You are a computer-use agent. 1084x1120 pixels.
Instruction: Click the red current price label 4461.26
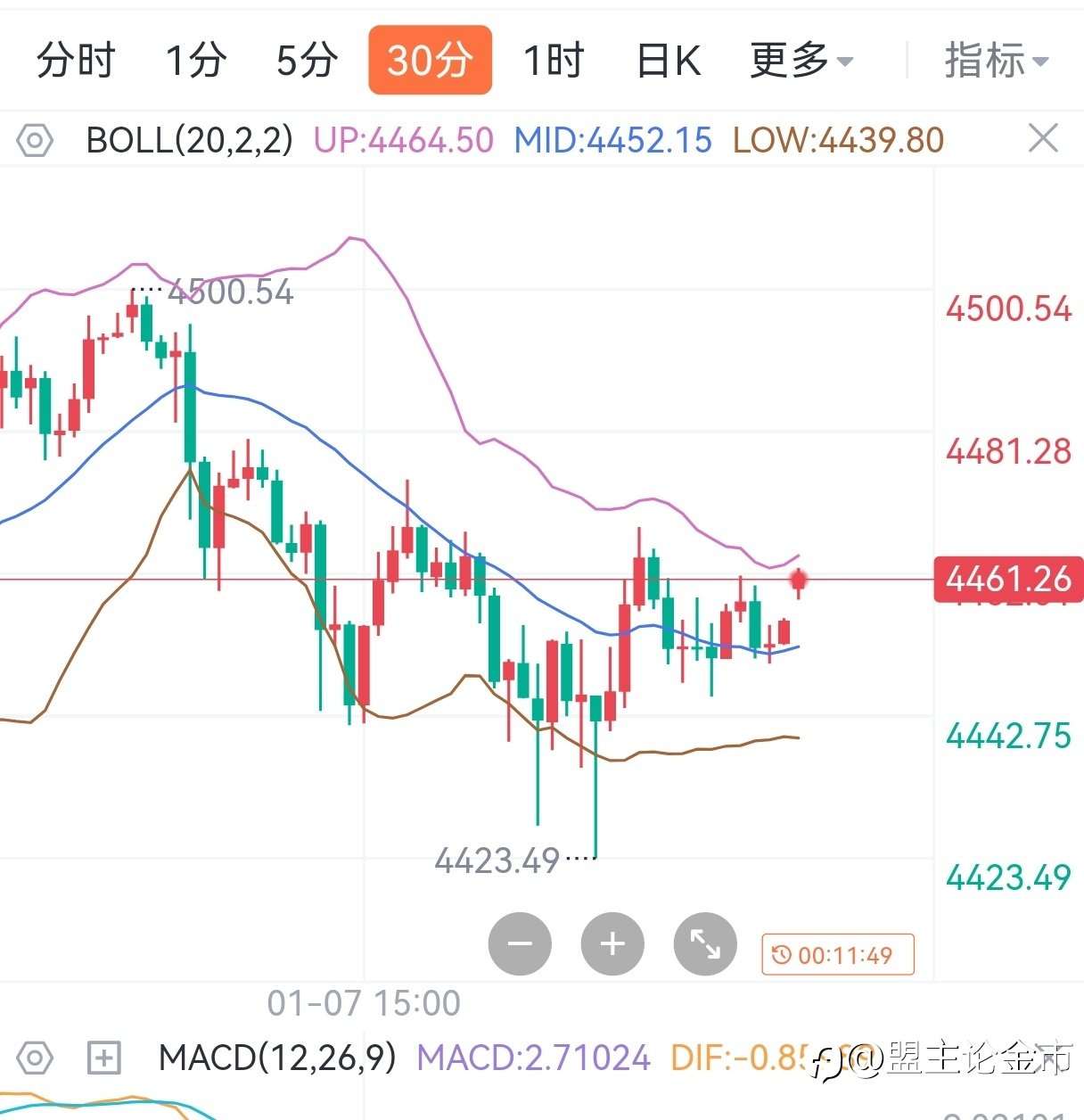click(x=1007, y=581)
